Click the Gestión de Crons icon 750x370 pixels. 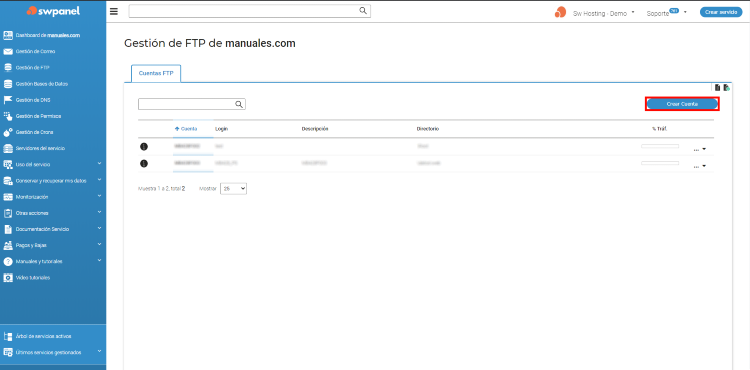click(x=8, y=132)
